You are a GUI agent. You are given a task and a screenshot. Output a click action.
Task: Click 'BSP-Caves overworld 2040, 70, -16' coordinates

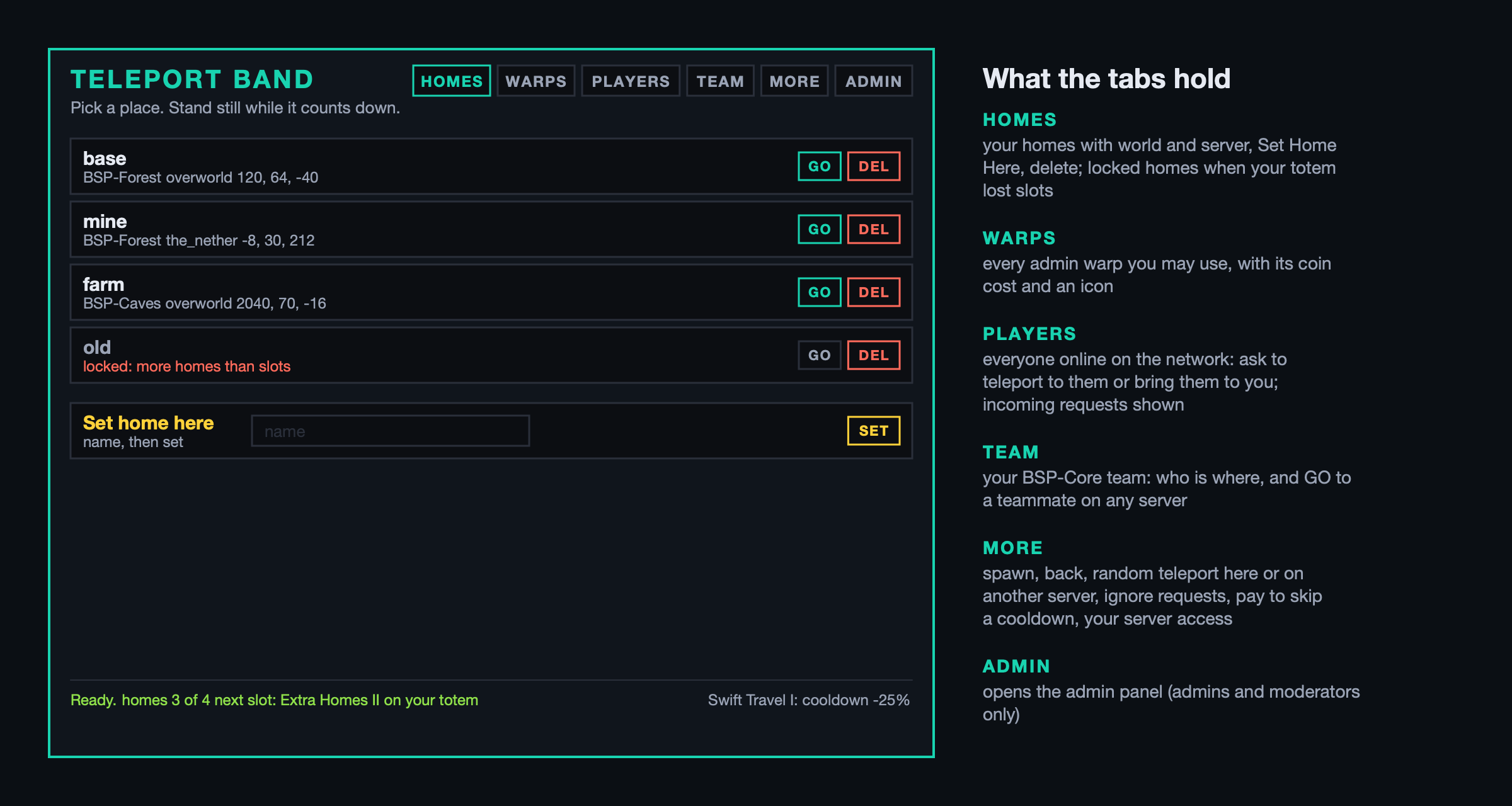[x=204, y=304]
